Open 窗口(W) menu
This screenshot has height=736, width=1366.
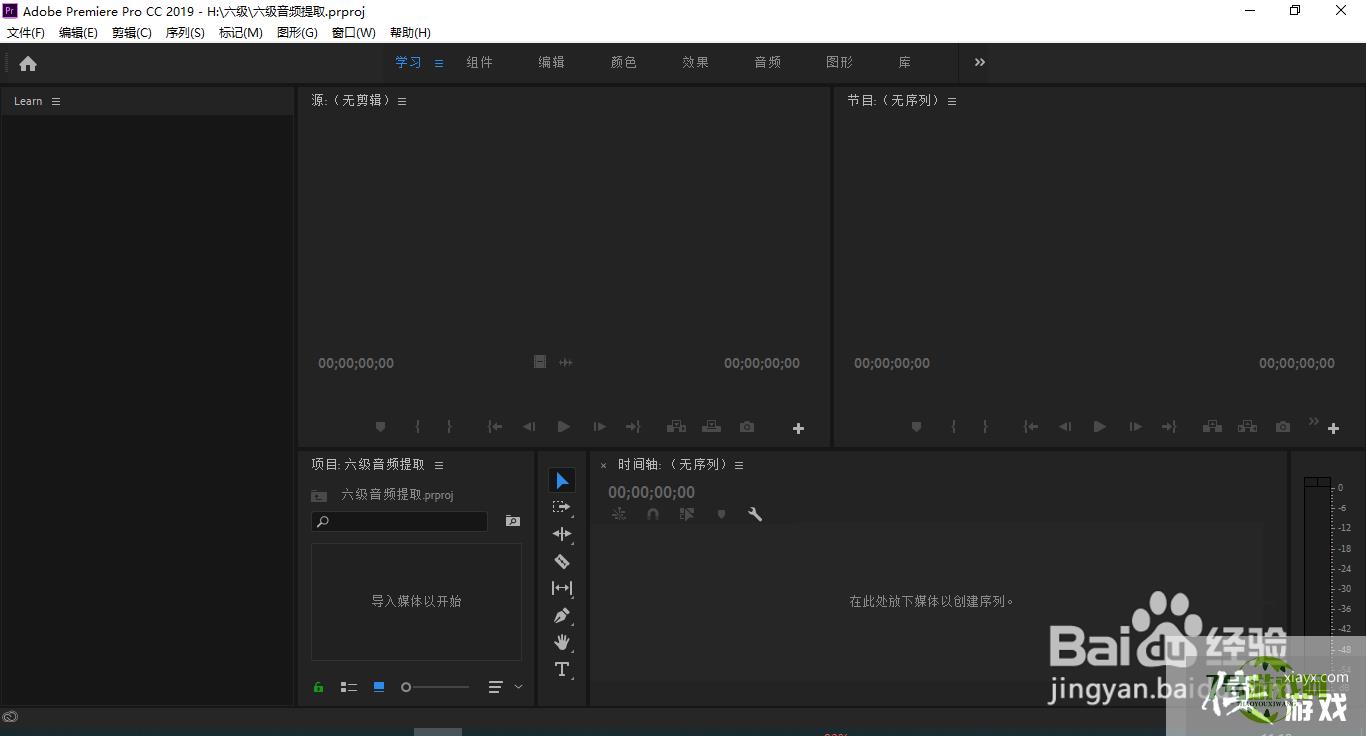353,33
